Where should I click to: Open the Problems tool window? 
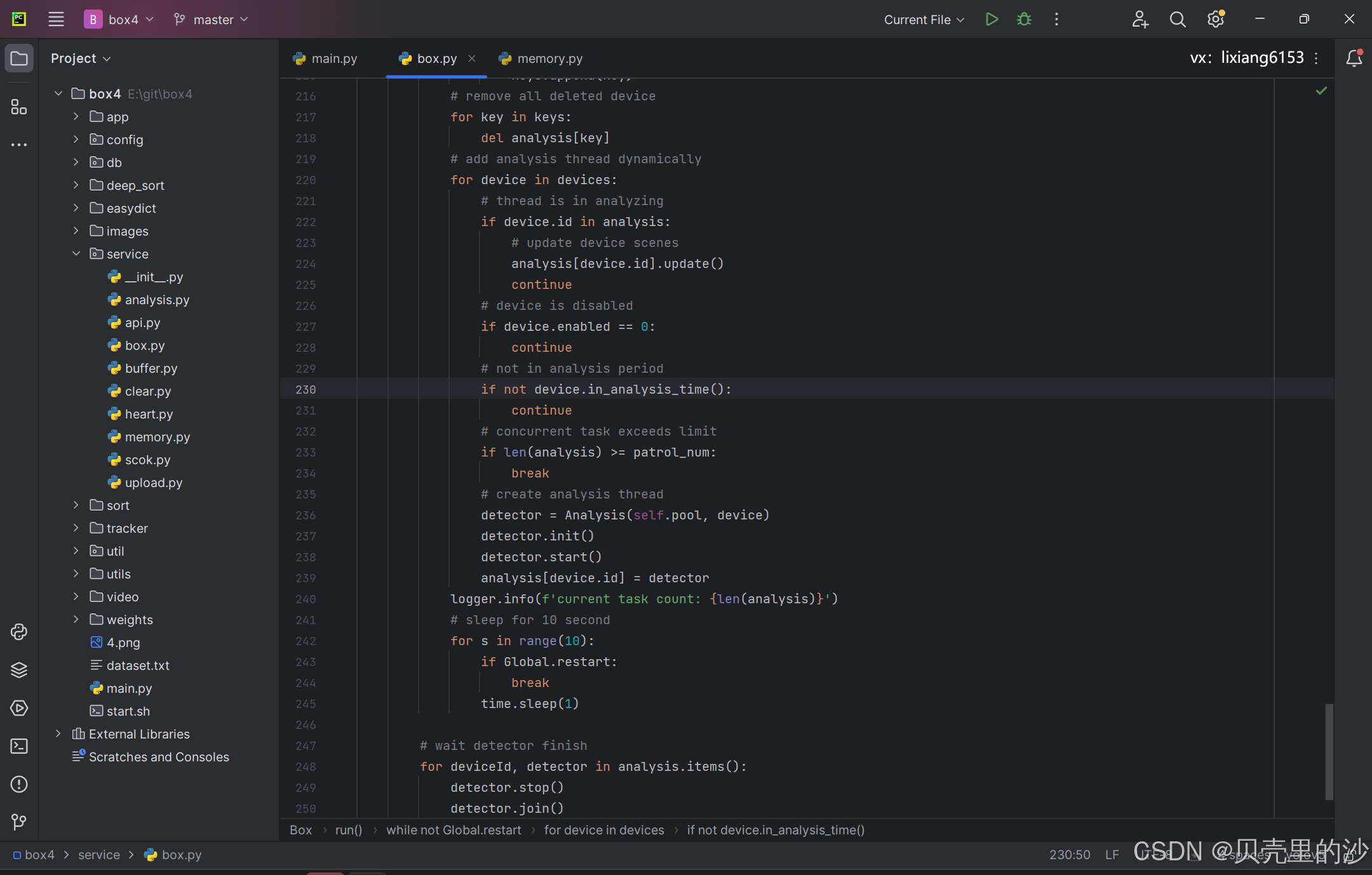(x=19, y=784)
